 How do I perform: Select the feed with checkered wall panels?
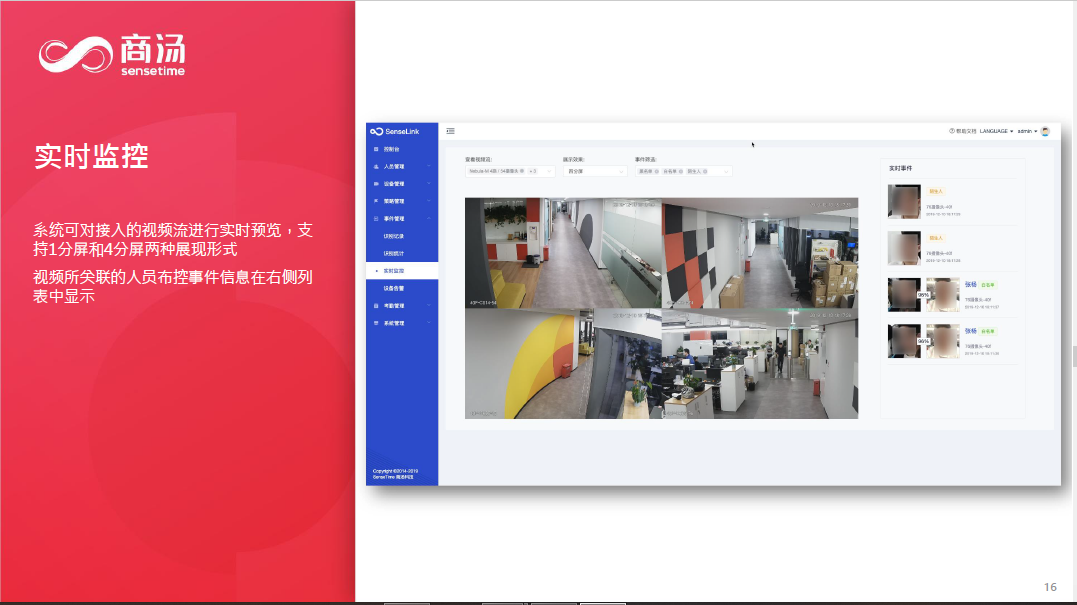click(x=760, y=253)
